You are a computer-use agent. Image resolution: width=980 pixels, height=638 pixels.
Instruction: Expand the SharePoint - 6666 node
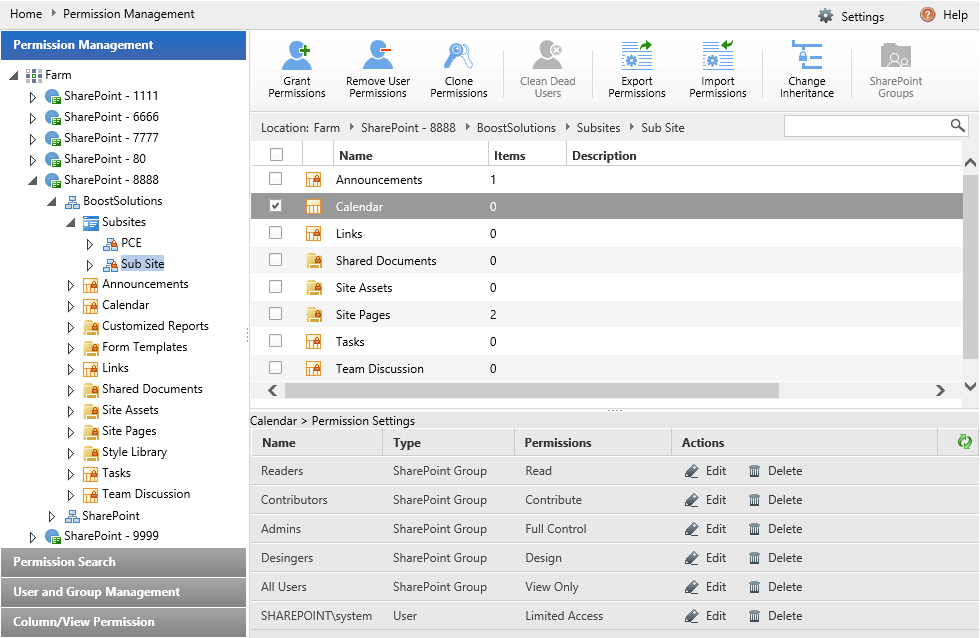[32, 118]
